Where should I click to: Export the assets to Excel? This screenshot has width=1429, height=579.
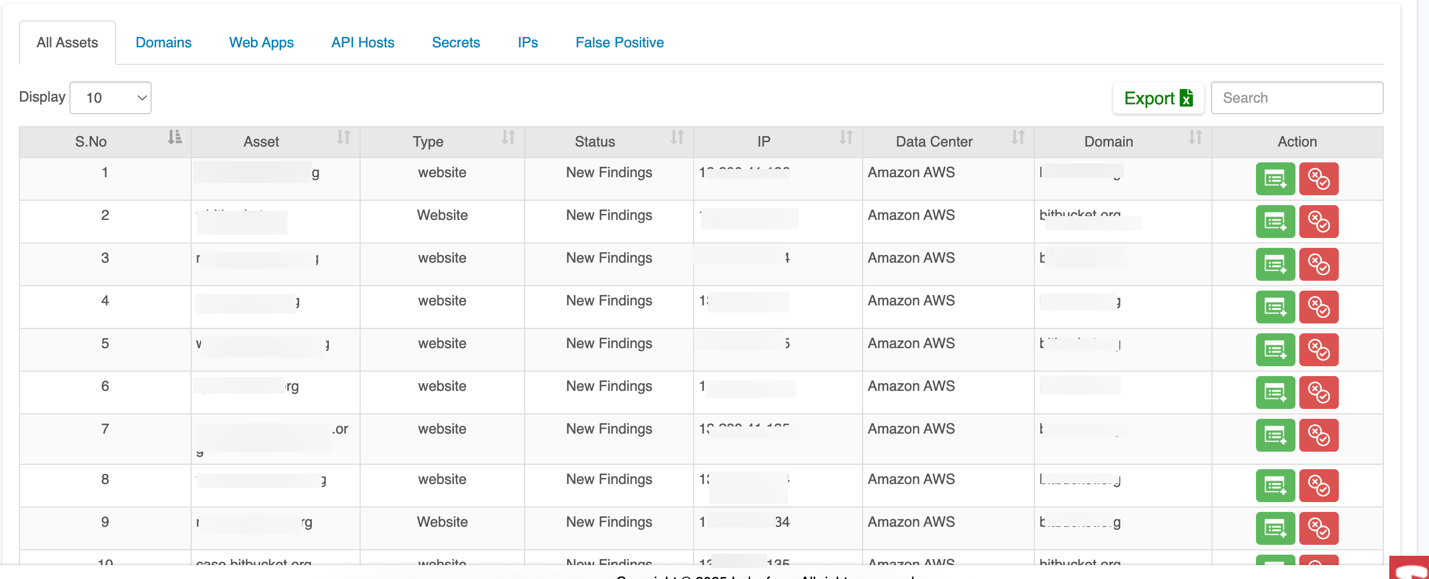(1158, 98)
